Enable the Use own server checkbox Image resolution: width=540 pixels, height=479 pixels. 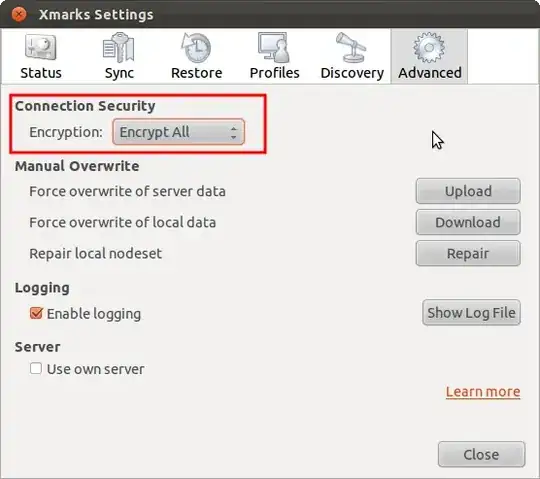(x=36, y=368)
